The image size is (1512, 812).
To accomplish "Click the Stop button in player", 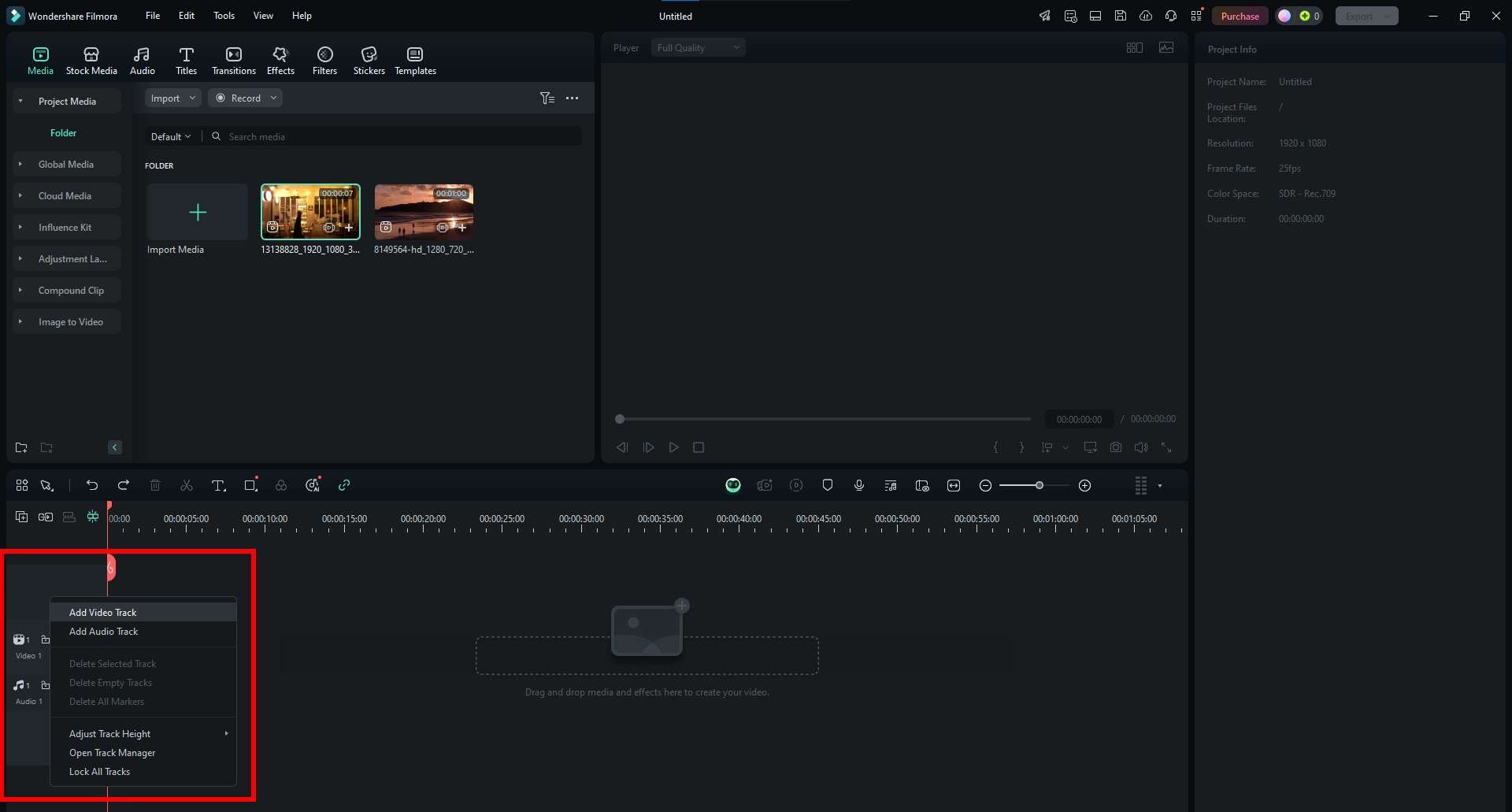I will pos(699,447).
